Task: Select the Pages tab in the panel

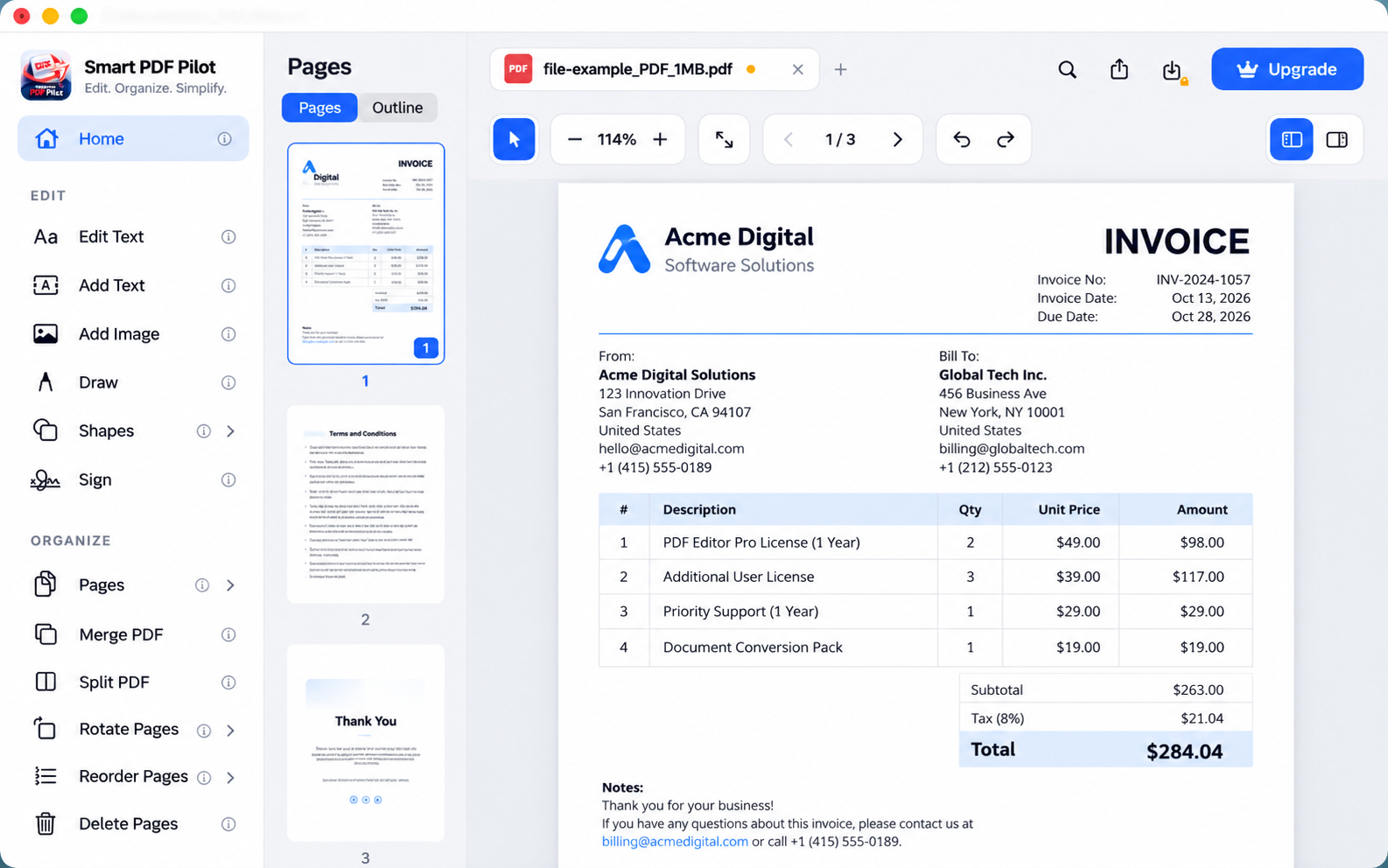Action: (319, 108)
